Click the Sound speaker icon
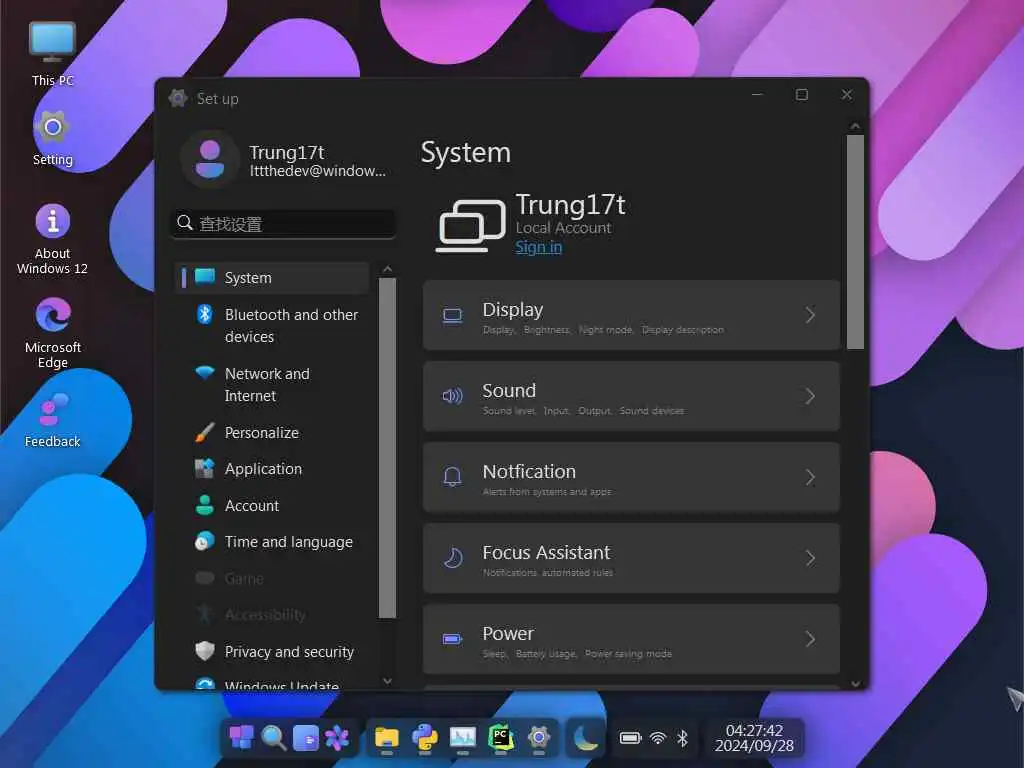The width and height of the screenshot is (1024, 768). [453, 396]
